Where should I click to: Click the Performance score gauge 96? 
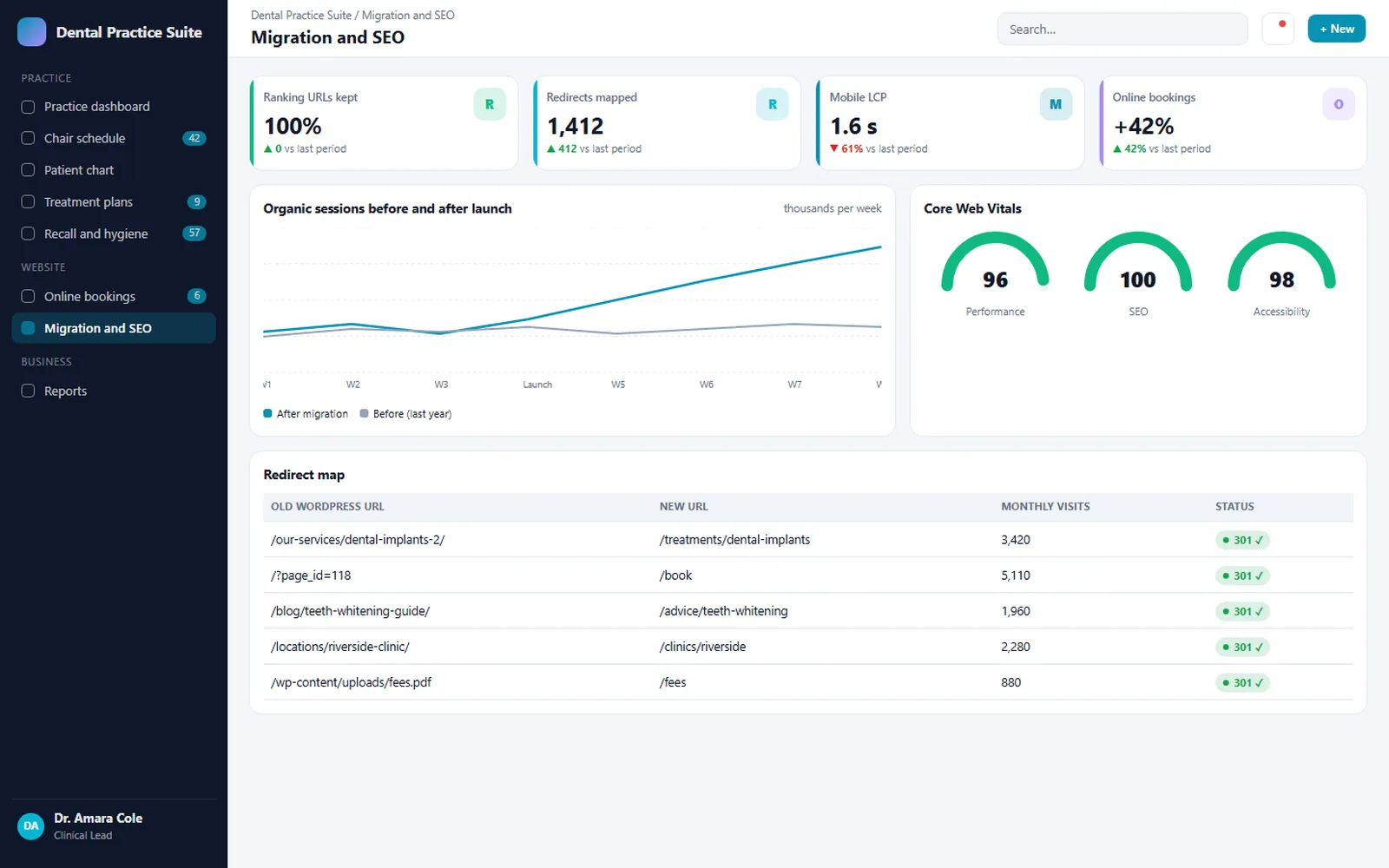coord(996,263)
